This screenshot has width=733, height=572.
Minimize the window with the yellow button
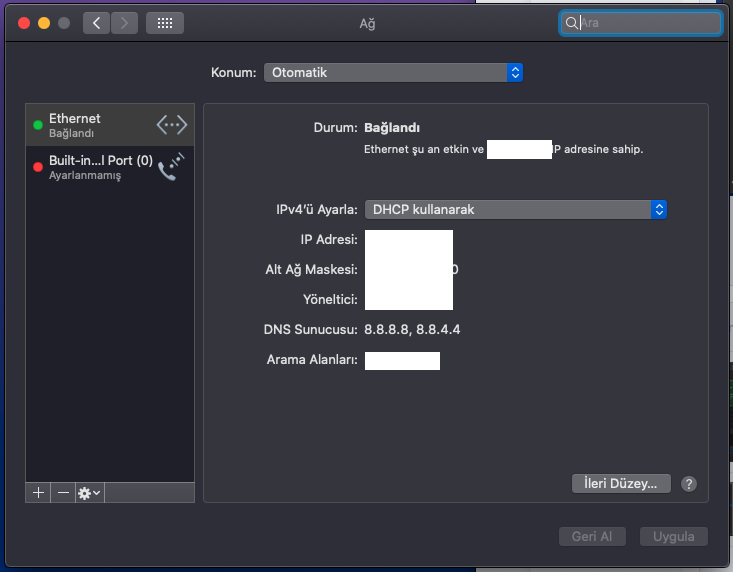pos(44,22)
